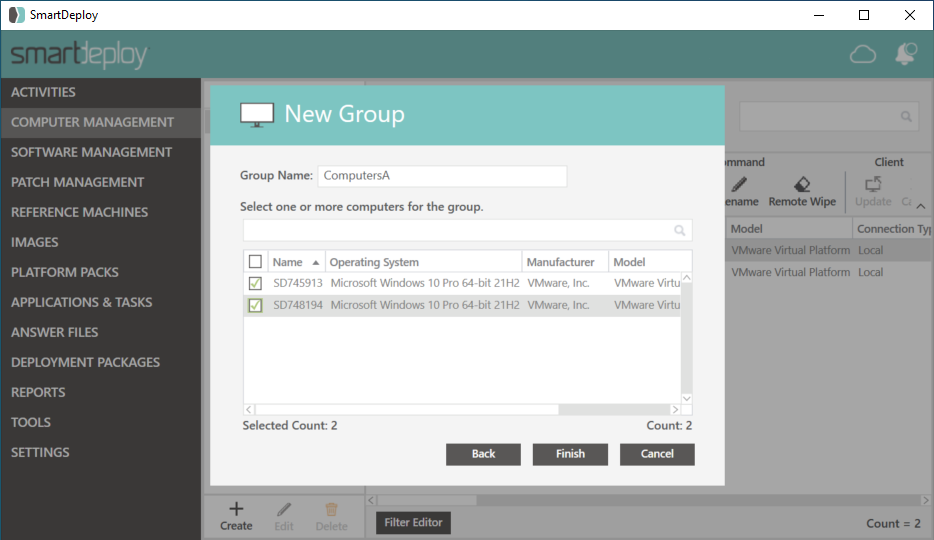
Task: Open Computer Management section
Action: (x=101, y=122)
